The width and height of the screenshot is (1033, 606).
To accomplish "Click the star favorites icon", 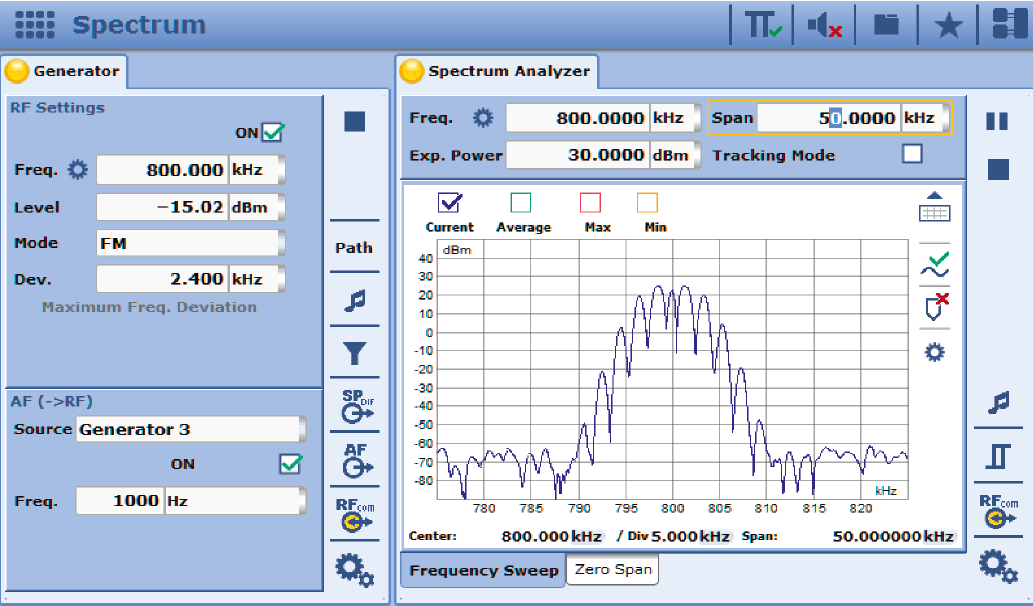I will [948, 26].
